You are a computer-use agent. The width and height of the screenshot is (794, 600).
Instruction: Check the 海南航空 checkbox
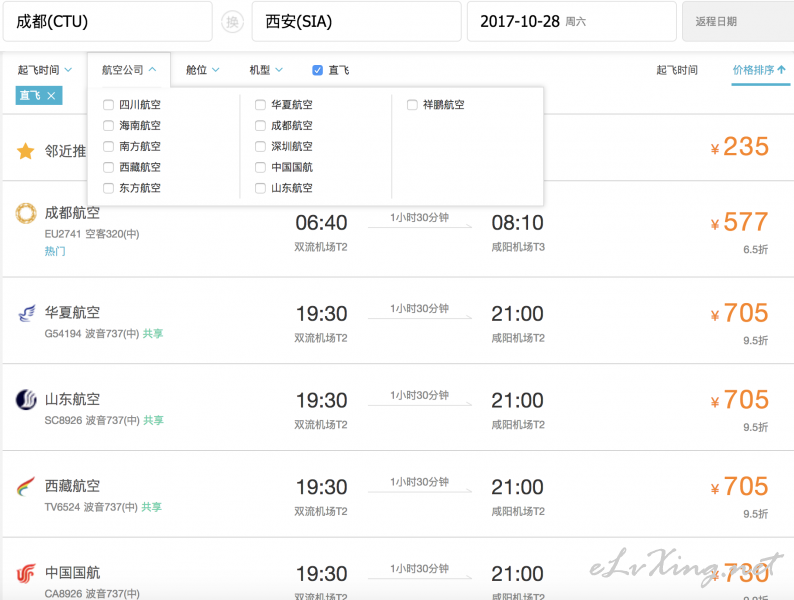(x=108, y=126)
